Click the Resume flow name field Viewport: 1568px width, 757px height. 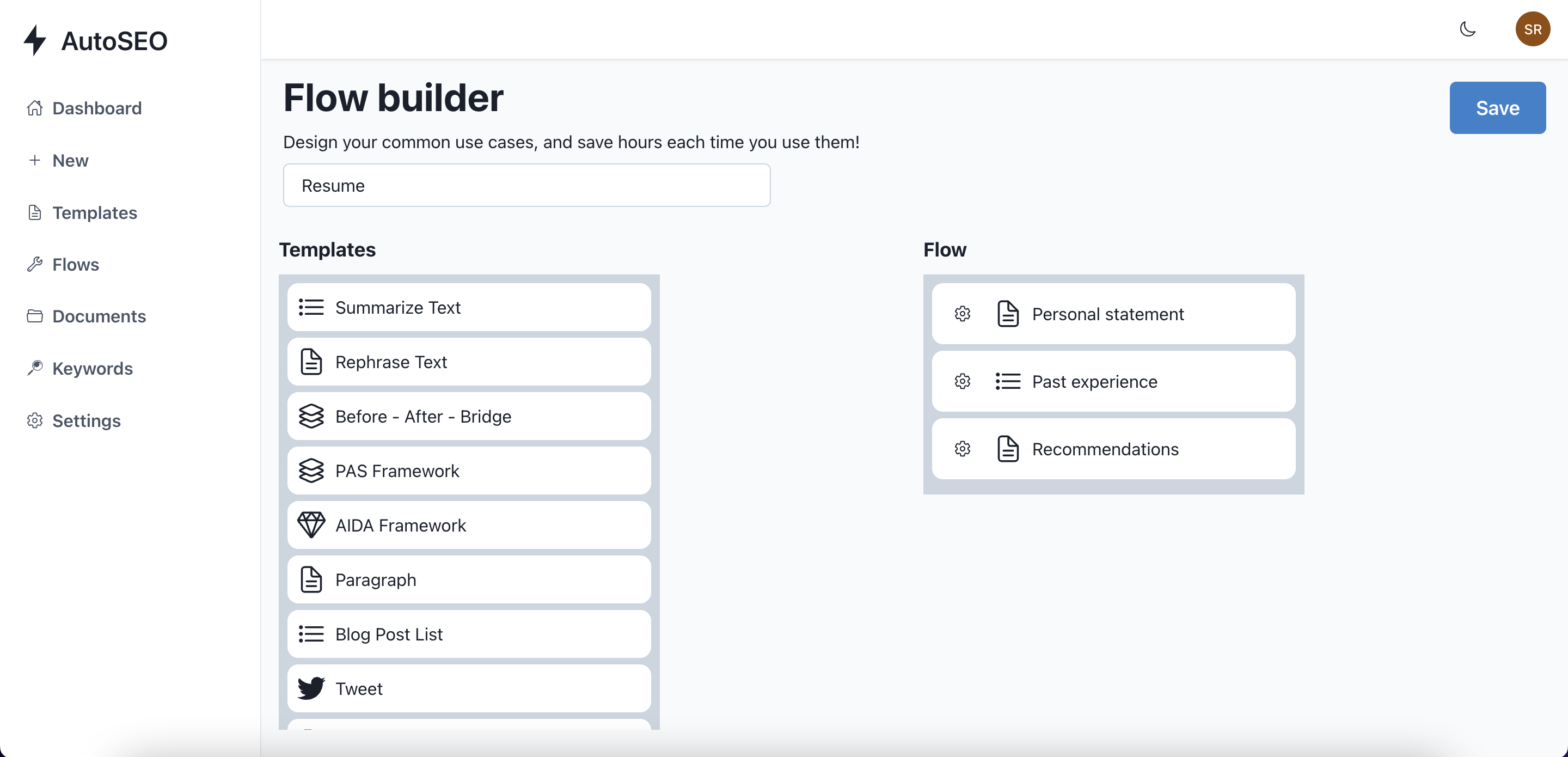point(526,185)
